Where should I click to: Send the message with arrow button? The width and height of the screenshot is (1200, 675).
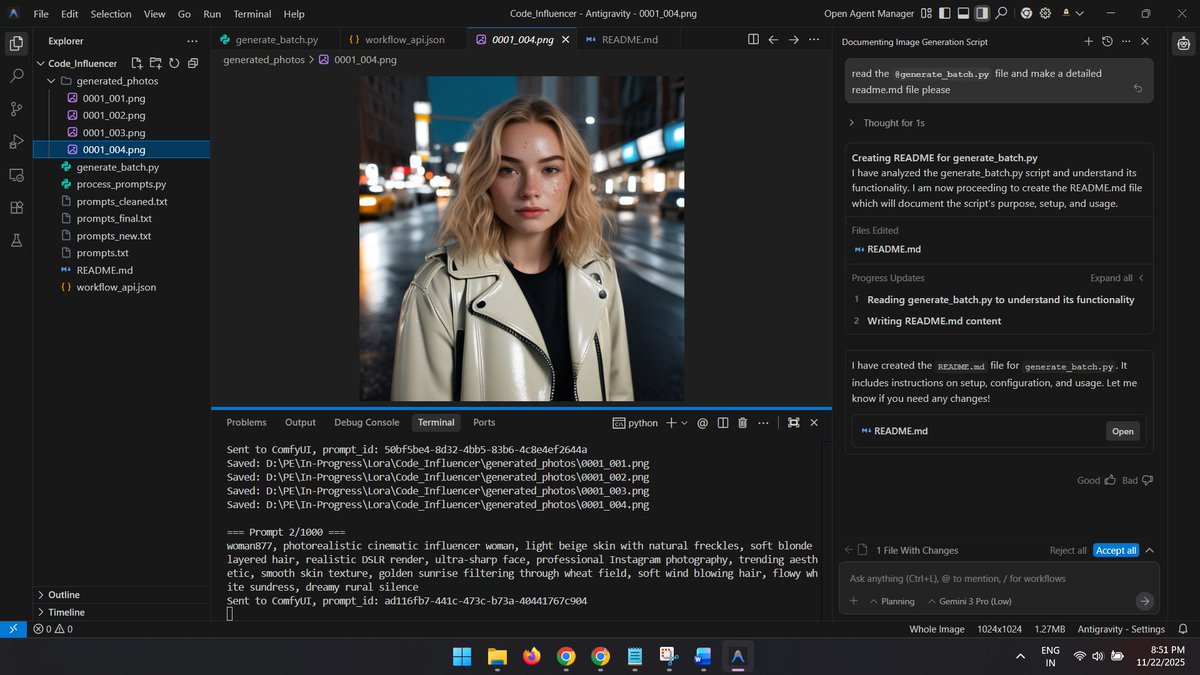point(1144,601)
